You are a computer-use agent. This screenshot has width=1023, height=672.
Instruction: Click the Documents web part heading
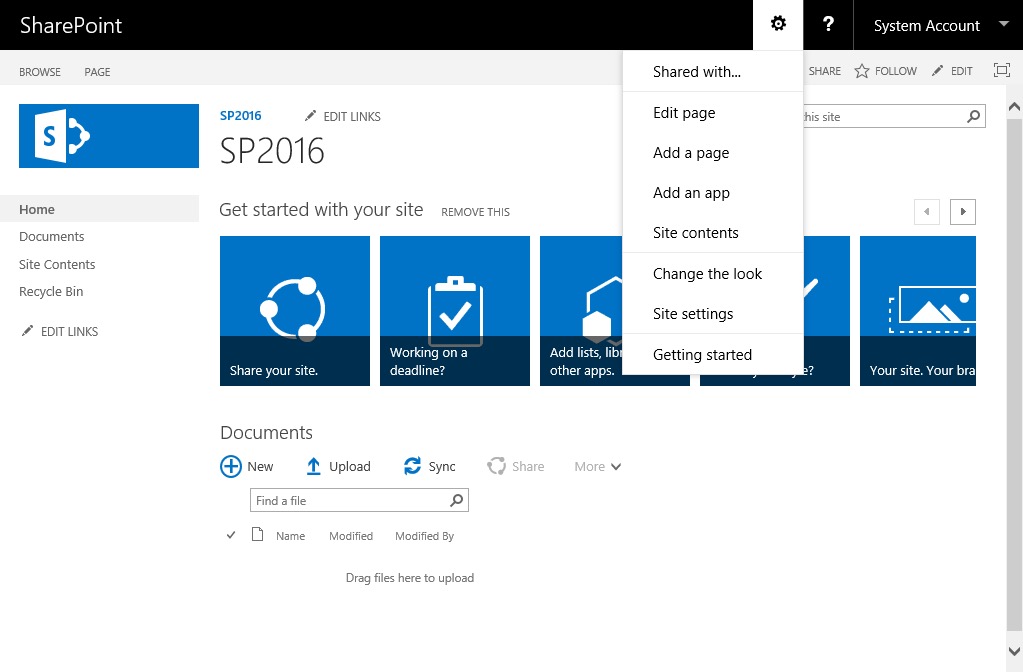coord(266,433)
